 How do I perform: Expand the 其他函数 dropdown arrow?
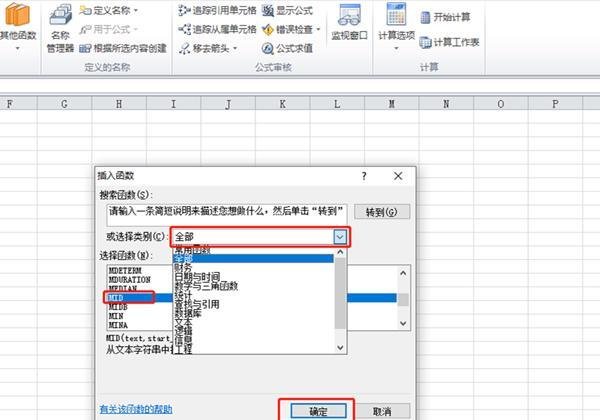18,49
